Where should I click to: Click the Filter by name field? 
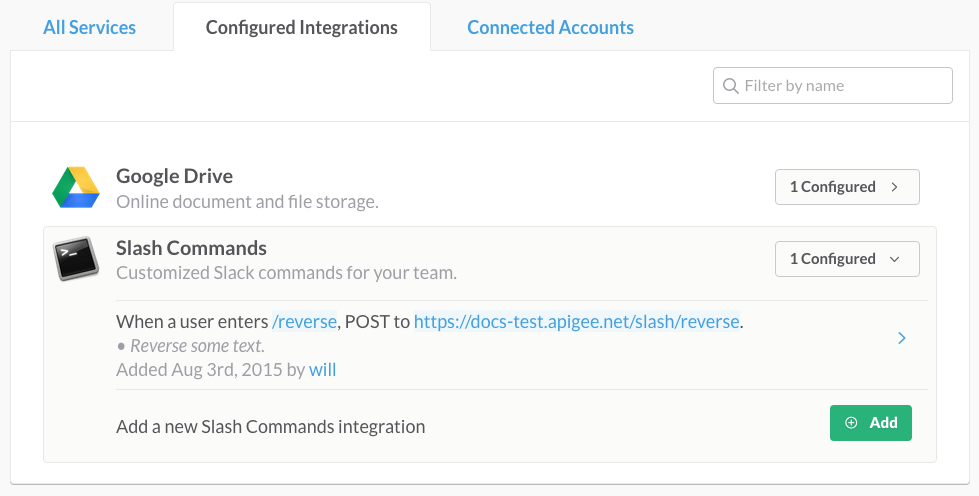tap(832, 86)
